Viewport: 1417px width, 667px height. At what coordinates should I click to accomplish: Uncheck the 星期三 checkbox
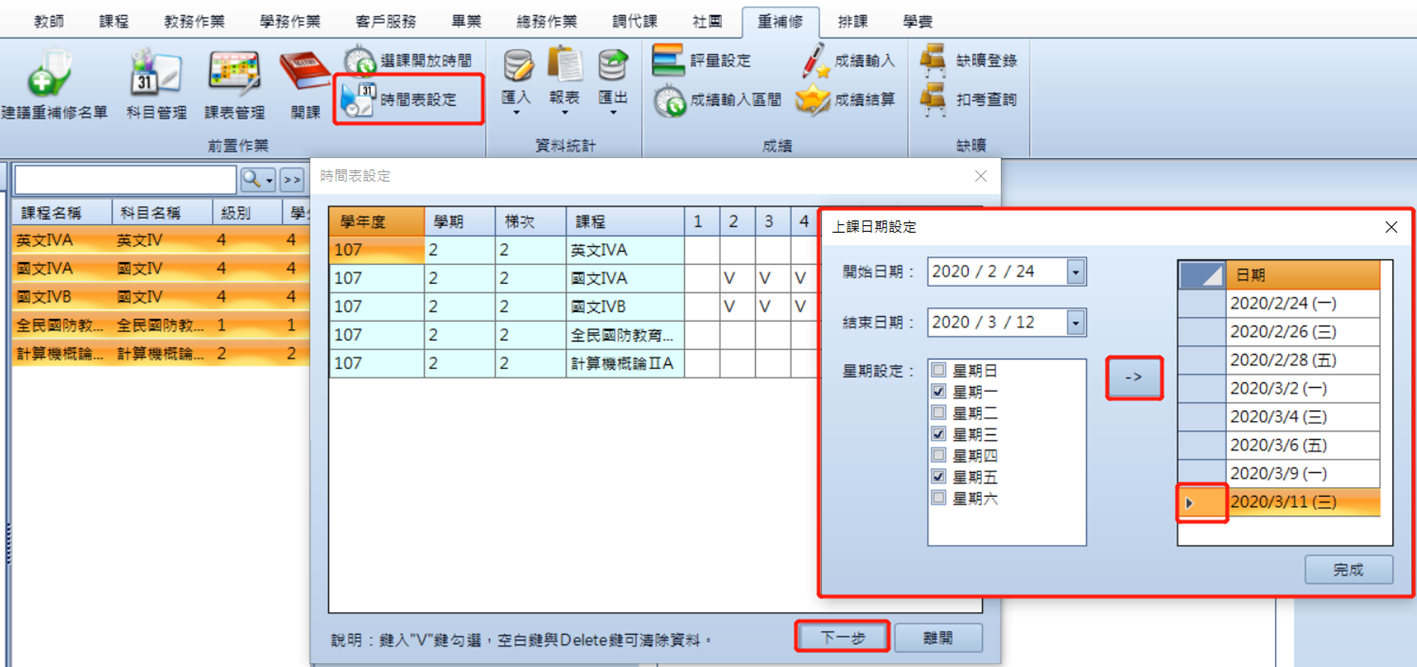click(x=938, y=434)
